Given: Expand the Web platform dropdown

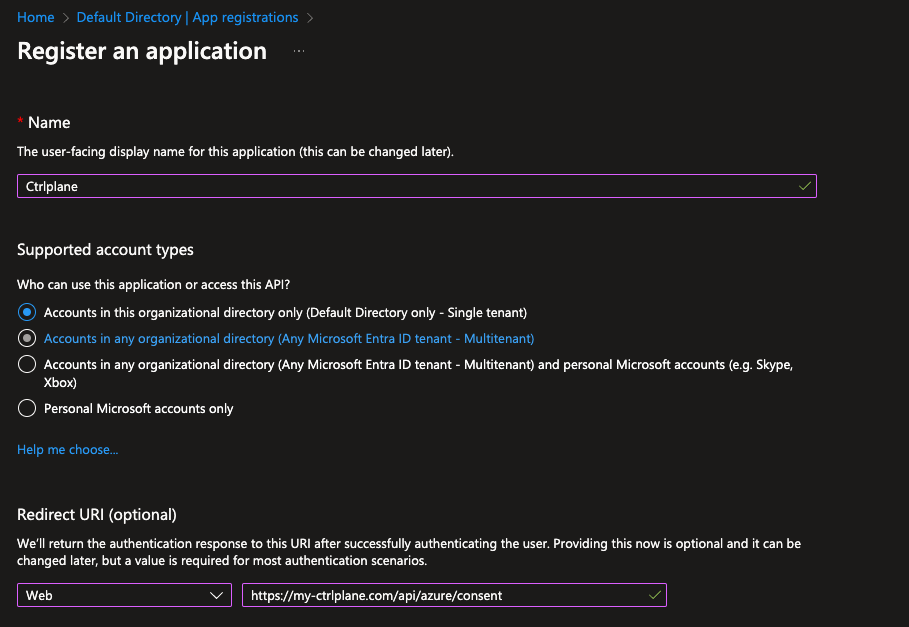Looking at the screenshot, I should [124, 595].
